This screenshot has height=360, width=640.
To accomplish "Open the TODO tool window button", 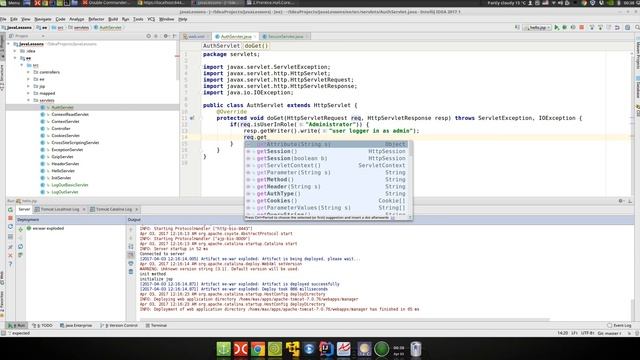I will pyautogui.click(x=42, y=326).
